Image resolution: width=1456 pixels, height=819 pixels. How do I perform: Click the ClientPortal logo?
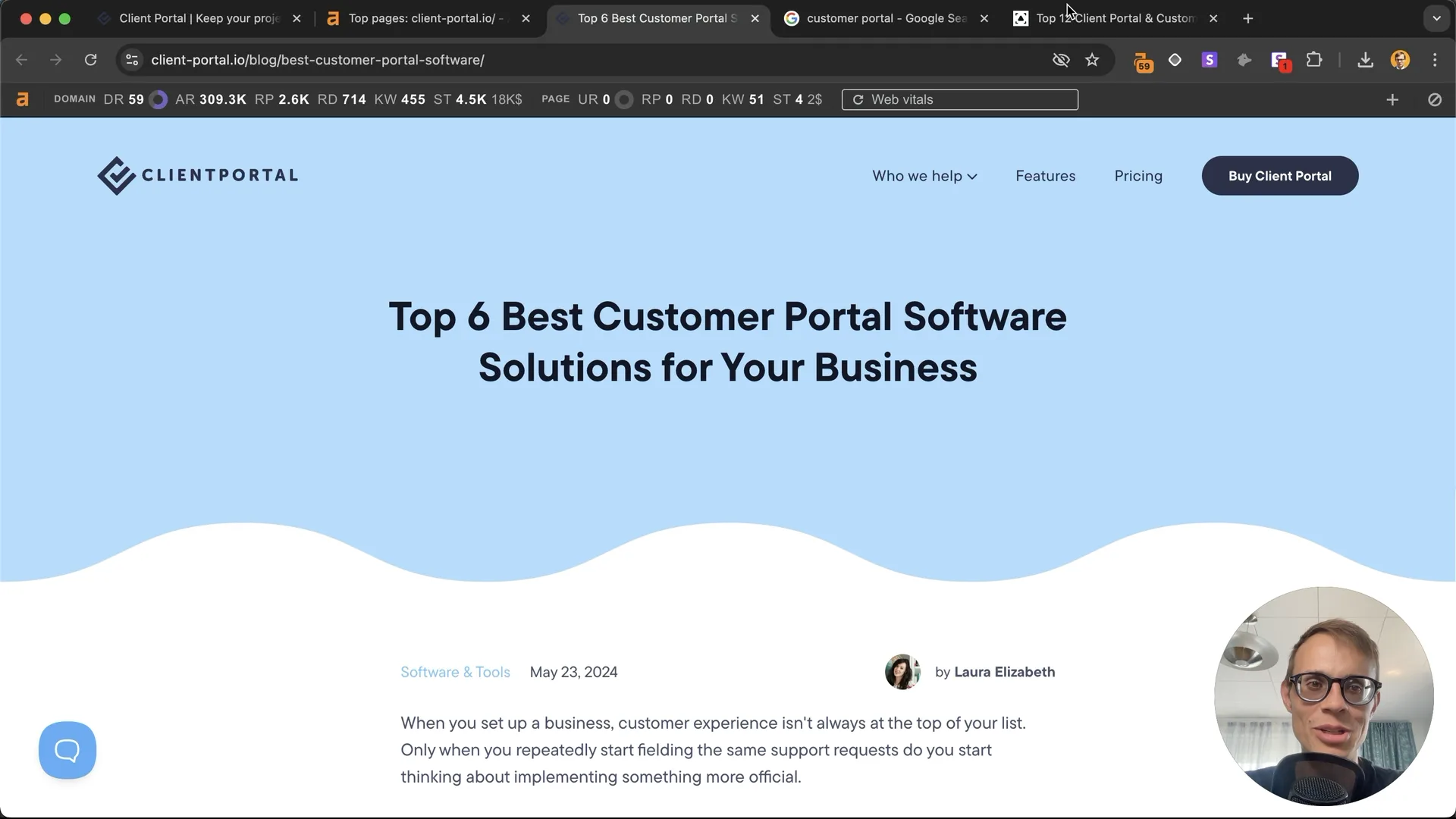[x=197, y=175]
